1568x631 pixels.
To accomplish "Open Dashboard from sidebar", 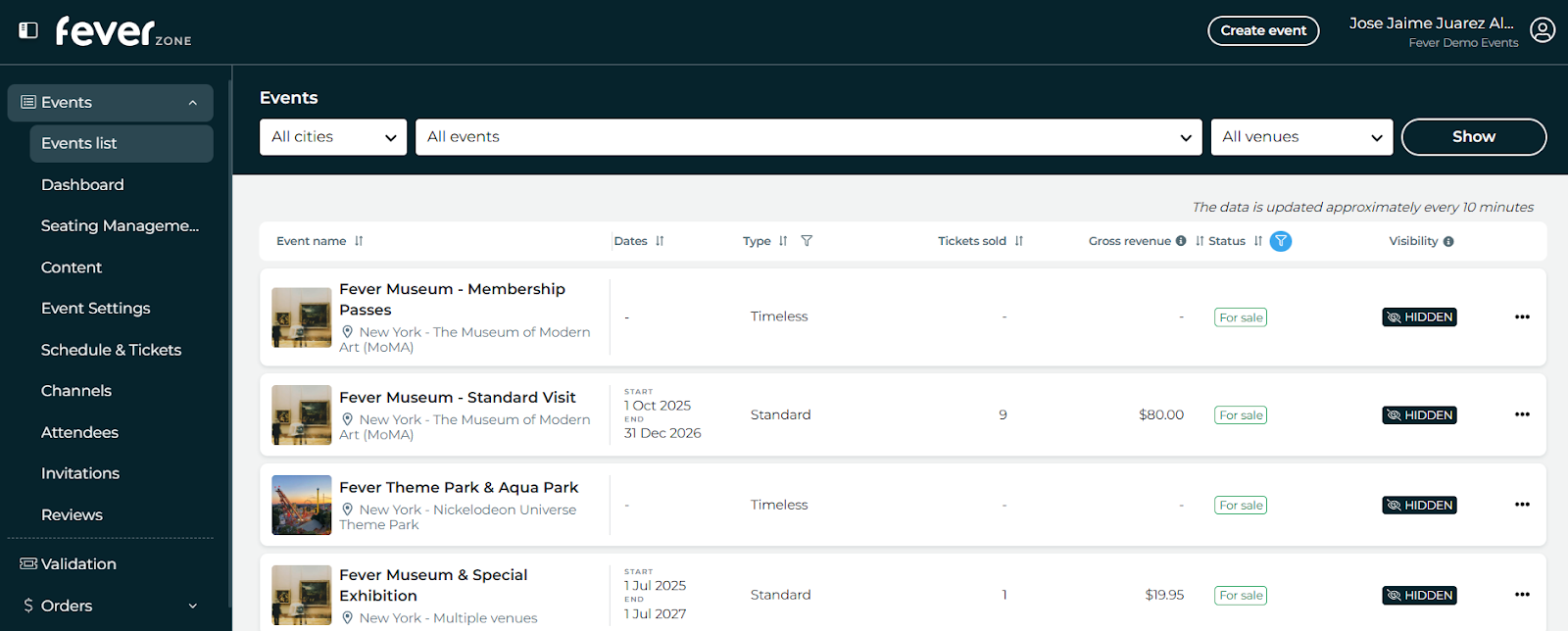I will (82, 184).
